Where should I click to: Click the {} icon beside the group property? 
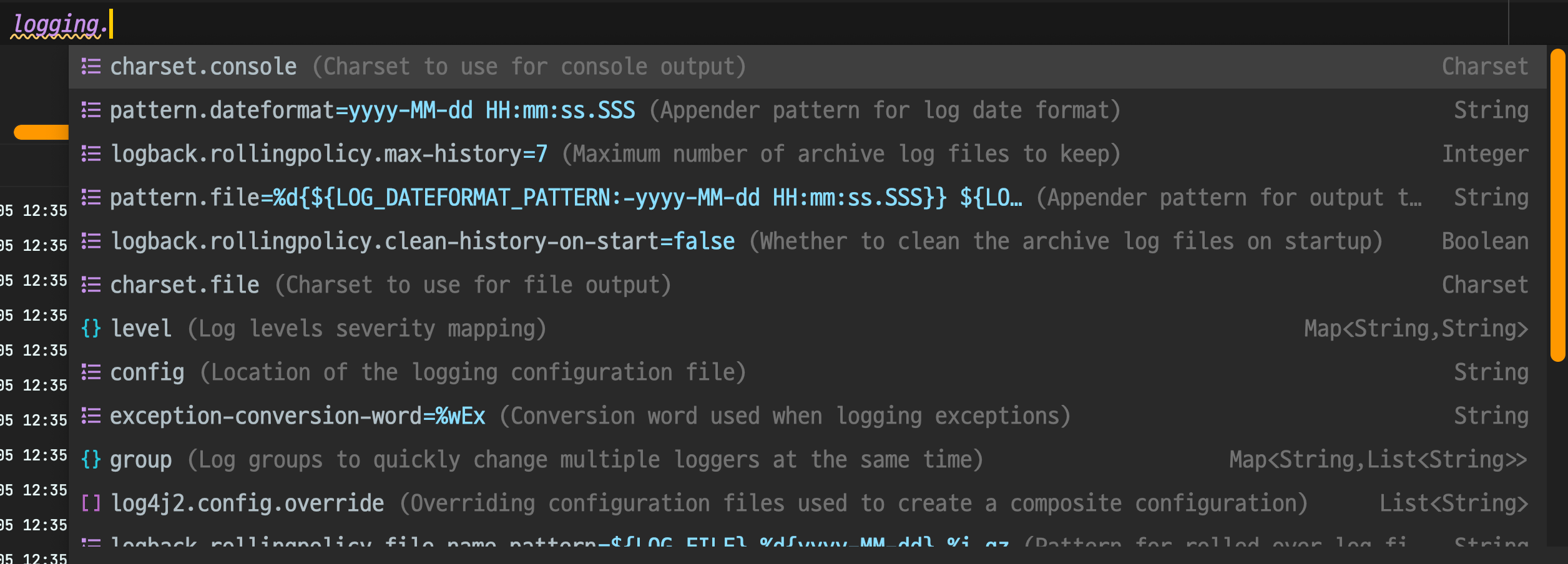(91, 459)
